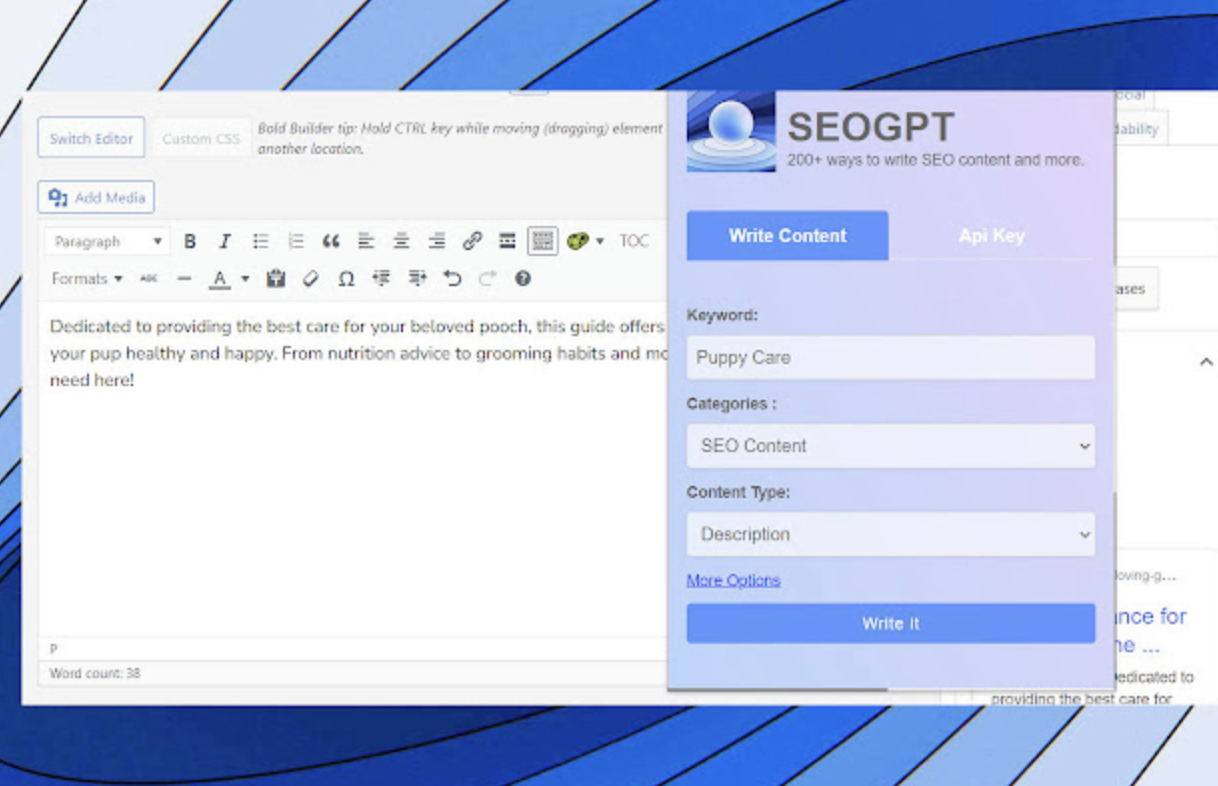The width and height of the screenshot is (1218, 786).
Task: Open the text color picker dropdown
Action: [243, 279]
